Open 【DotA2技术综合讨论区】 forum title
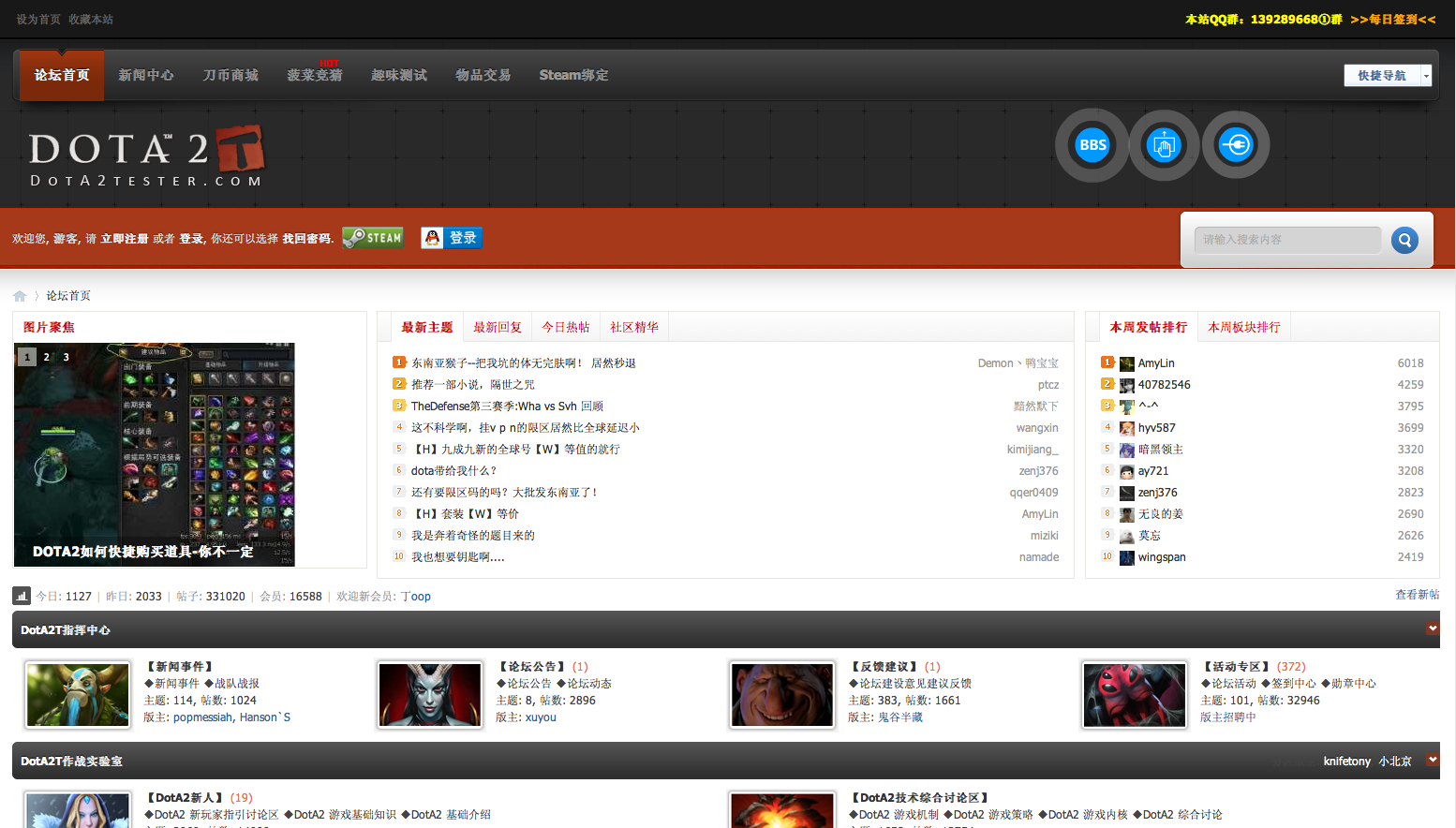 [920, 798]
